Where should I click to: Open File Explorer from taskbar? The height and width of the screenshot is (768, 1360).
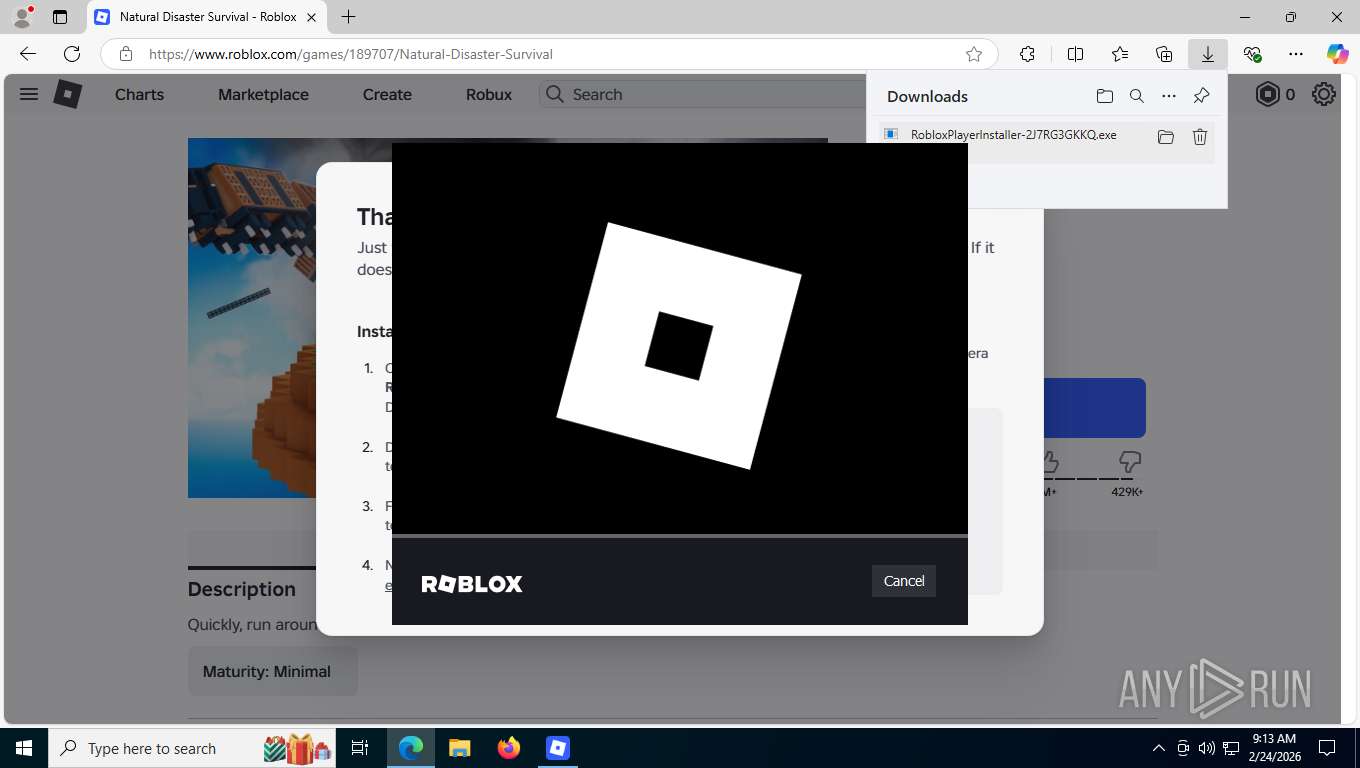[459, 748]
